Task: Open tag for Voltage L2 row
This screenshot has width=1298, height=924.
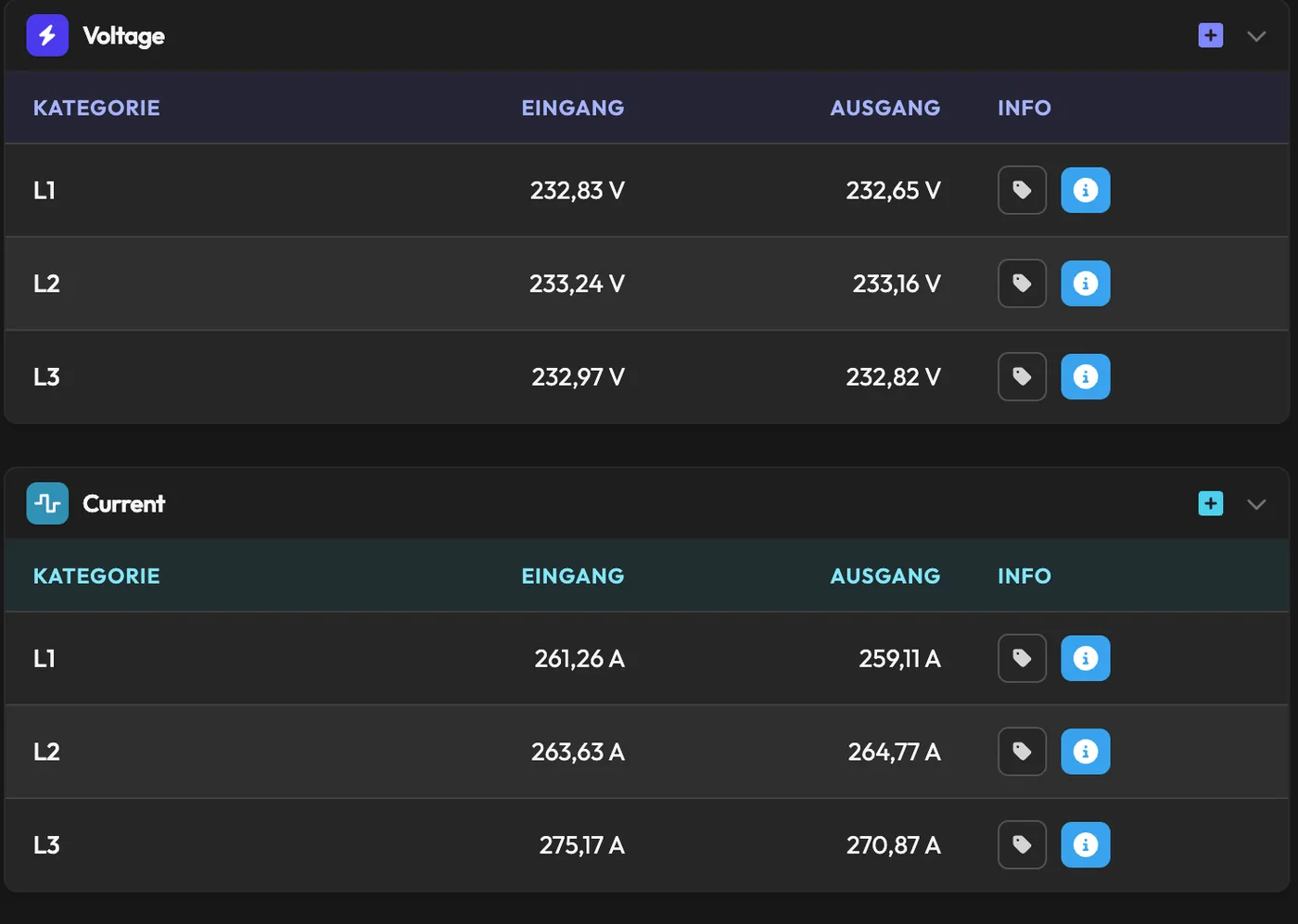Action: point(1022,284)
